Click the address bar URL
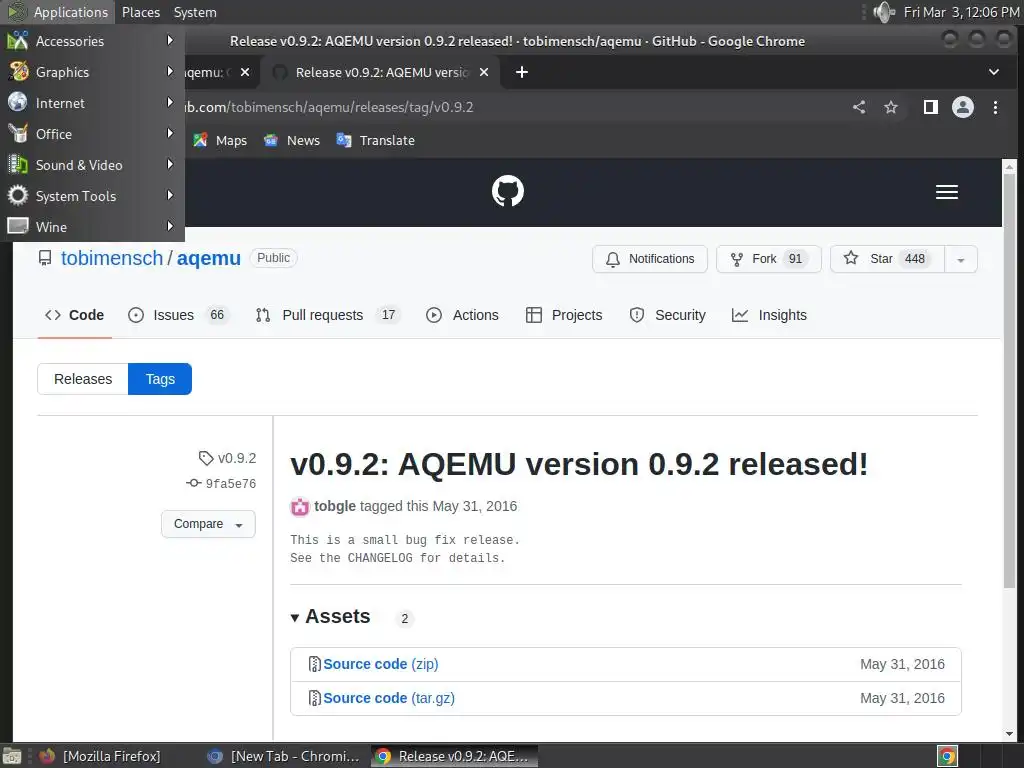The height and width of the screenshot is (768, 1024). pos(327,107)
